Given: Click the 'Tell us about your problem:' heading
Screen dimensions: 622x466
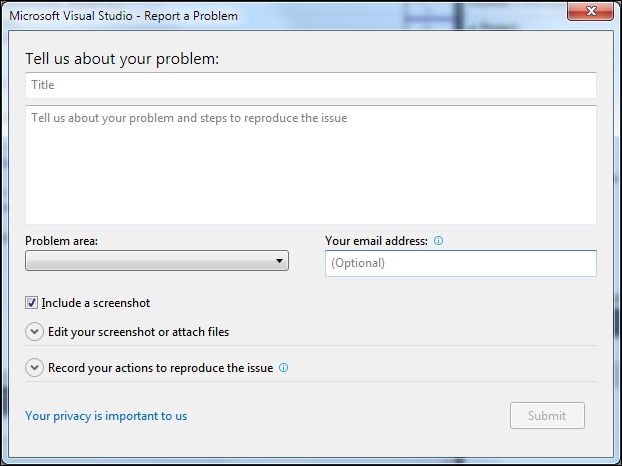Looking at the screenshot, I should click(x=122, y=58).
